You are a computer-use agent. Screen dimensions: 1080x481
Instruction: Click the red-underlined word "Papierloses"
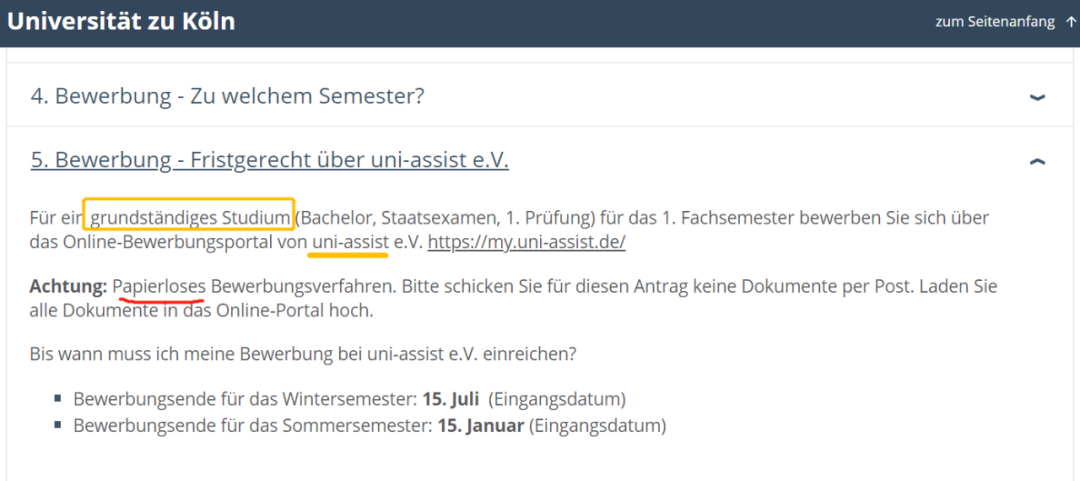(159, 286)
